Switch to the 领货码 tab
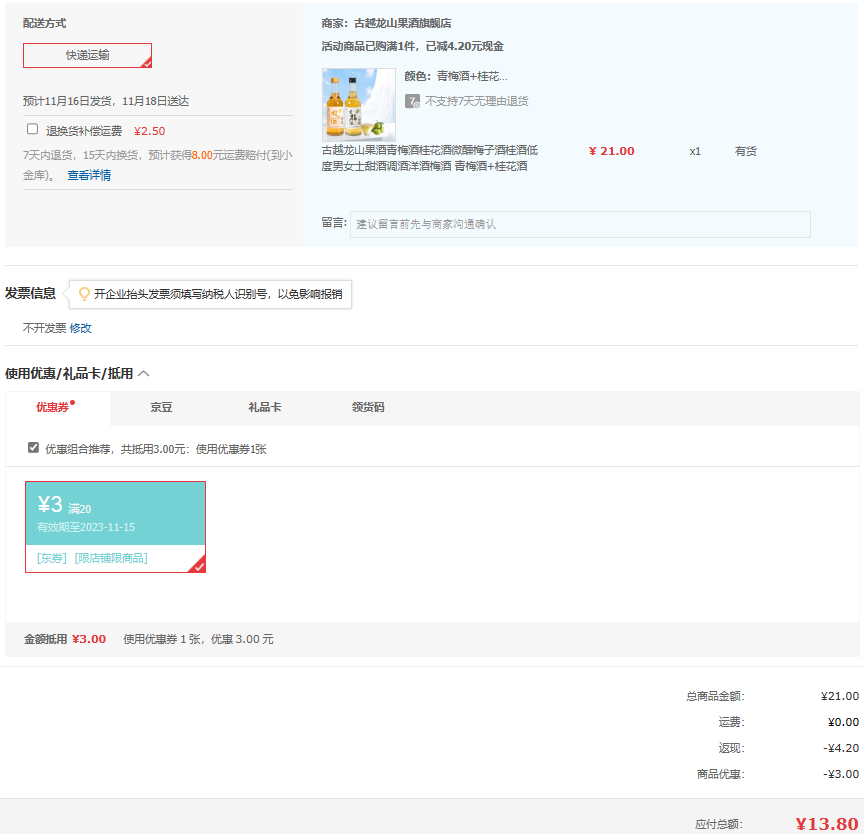 pos(368,407)
